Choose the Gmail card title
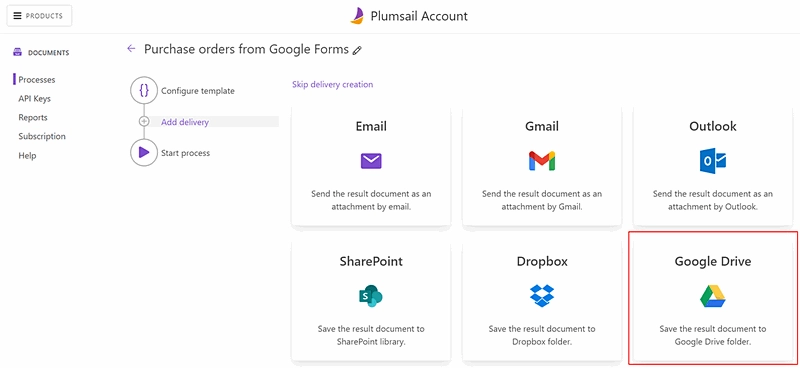The height and width of the screenshot is (368, 800). (542, 126)
